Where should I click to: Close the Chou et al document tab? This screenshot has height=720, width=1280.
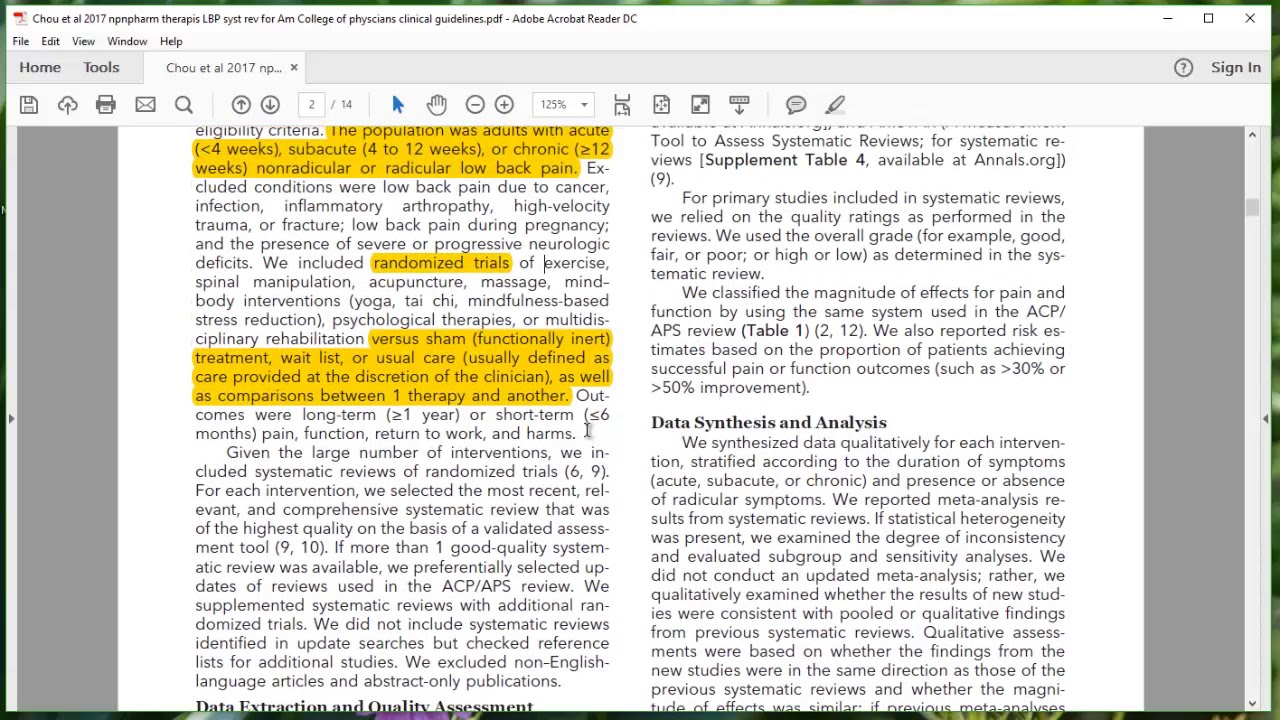tap(294, 68)
